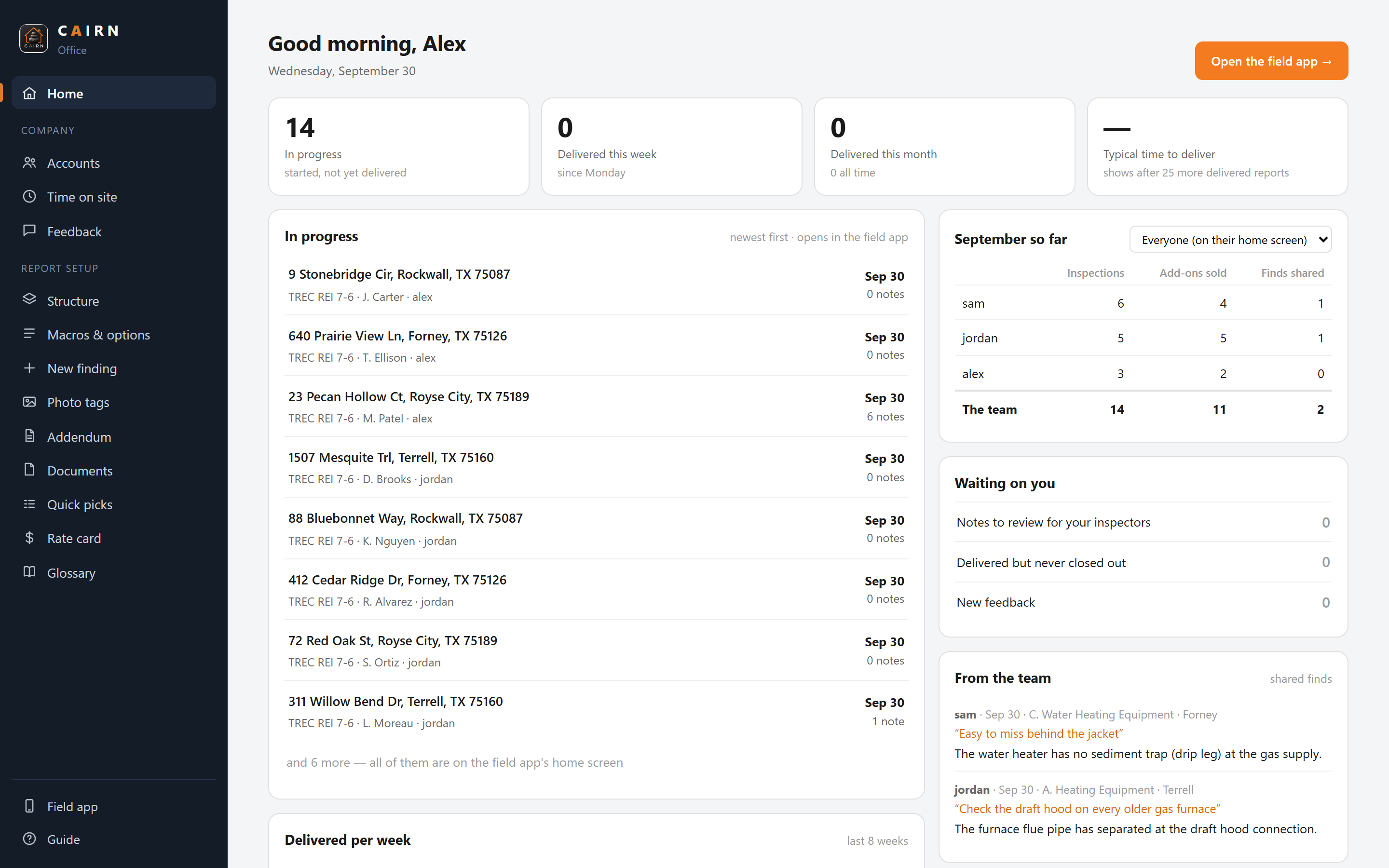Go to Accounts in the sidebar
The width and height of the screenshot is (1389, 868).
coord(114,163)
